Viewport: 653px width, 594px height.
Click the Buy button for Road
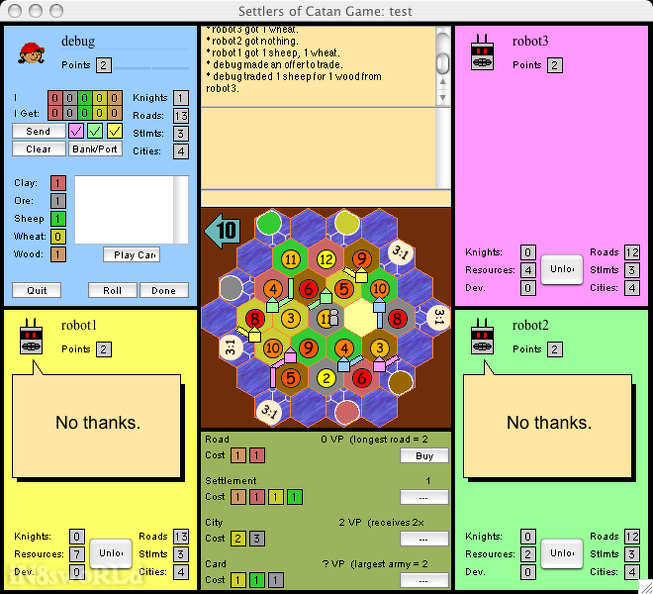[424, 456]
